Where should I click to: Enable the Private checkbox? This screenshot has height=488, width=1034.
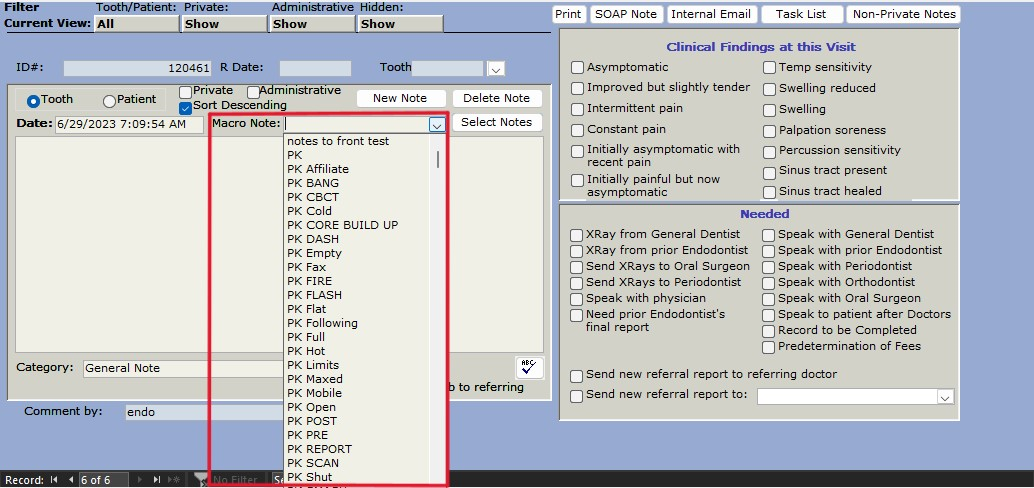185,92
